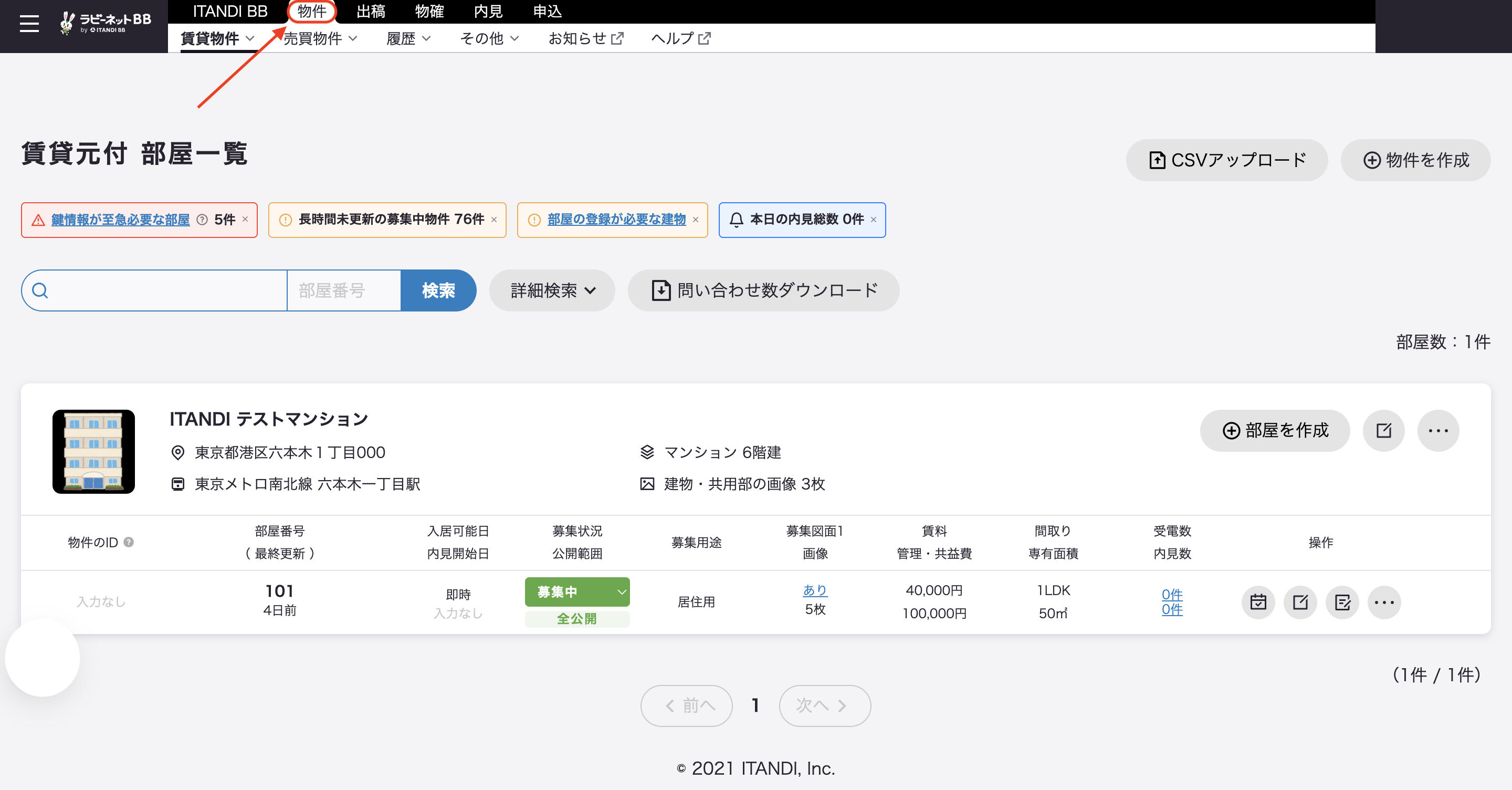Image resolution: width=1512 pixels, height=790 pixels.
Task: Click the 長時間未更新の募集中物件 76件 badge
Action: 387,220
